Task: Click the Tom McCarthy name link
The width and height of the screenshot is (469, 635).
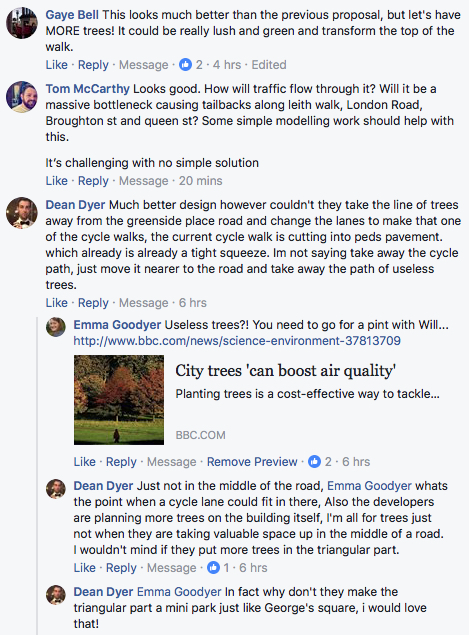Action: 87,89
